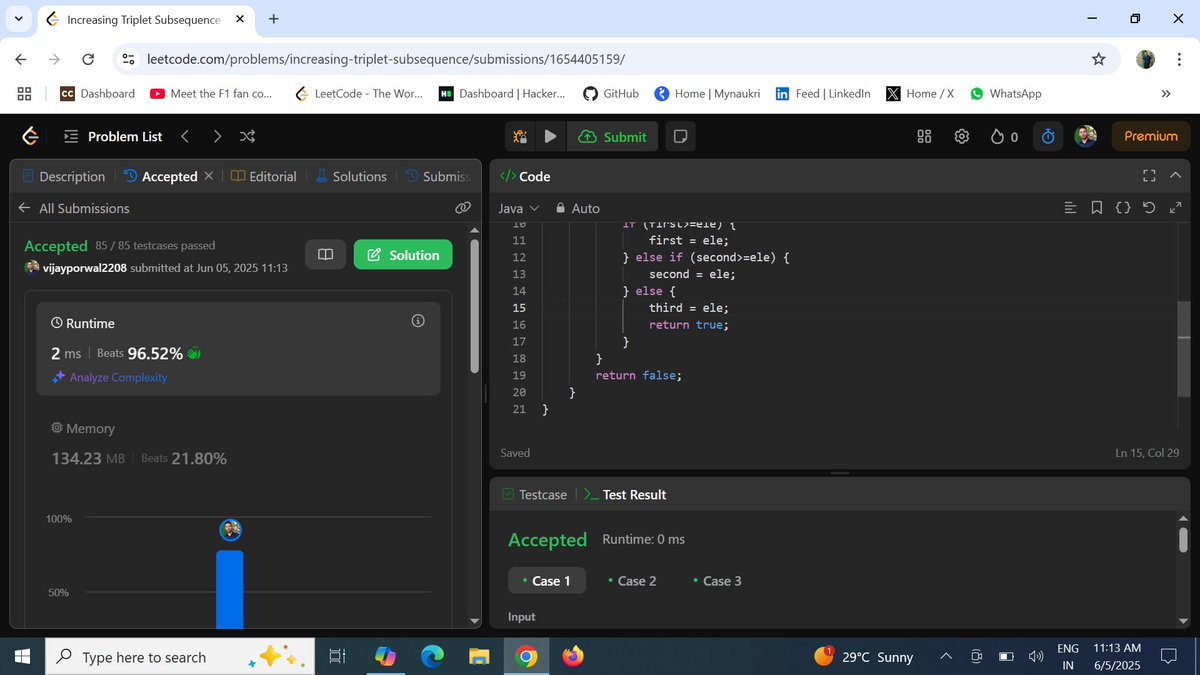Open vijayporwal2208 profile link
1200x675 pixels.
(x=85, y=268)
